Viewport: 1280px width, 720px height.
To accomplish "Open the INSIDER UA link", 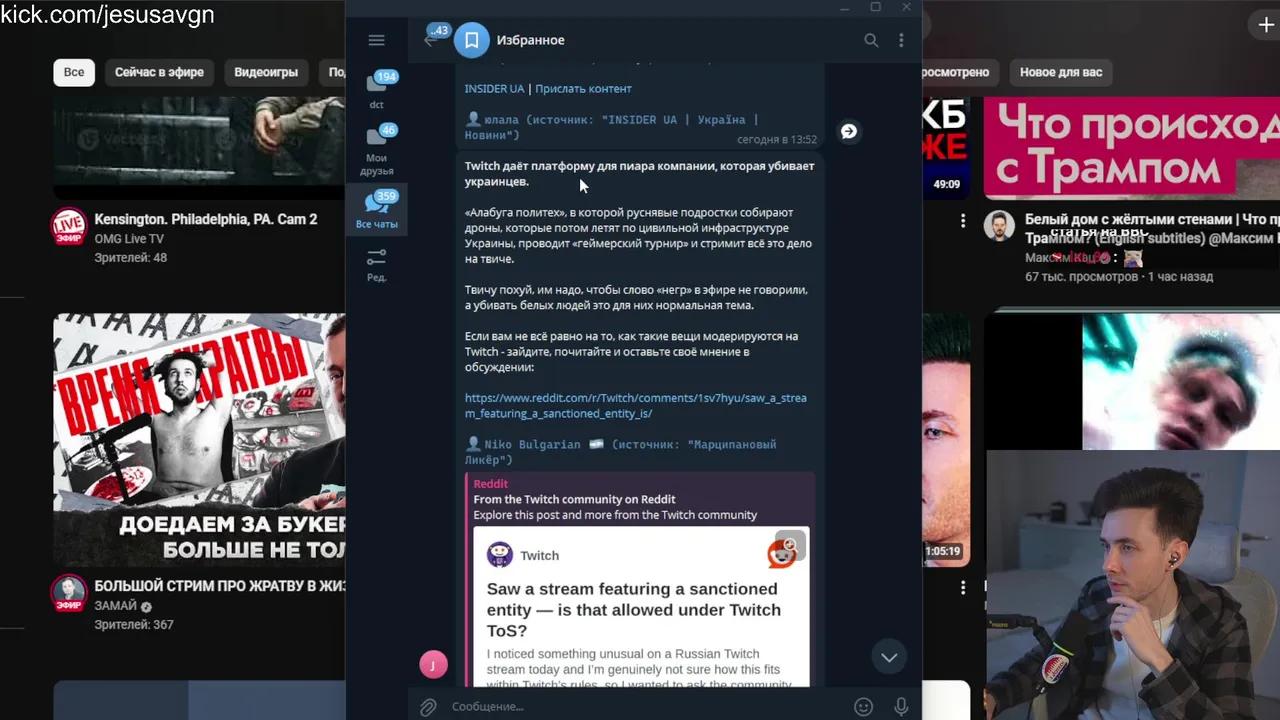I will [x=494, y=89].
